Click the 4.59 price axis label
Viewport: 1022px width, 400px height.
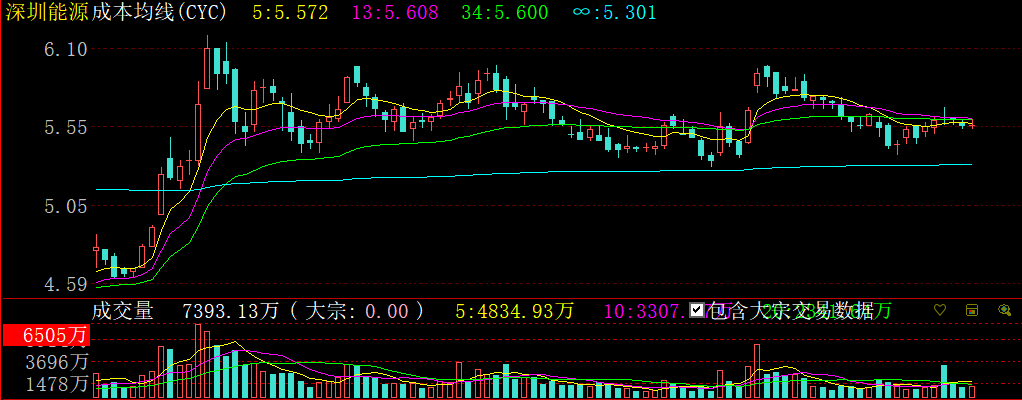coord(65,285)
